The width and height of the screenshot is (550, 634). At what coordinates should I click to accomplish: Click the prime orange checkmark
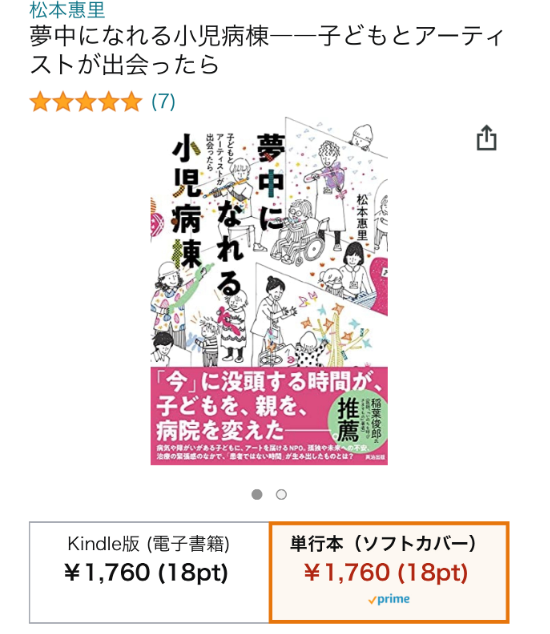(372, 600)
